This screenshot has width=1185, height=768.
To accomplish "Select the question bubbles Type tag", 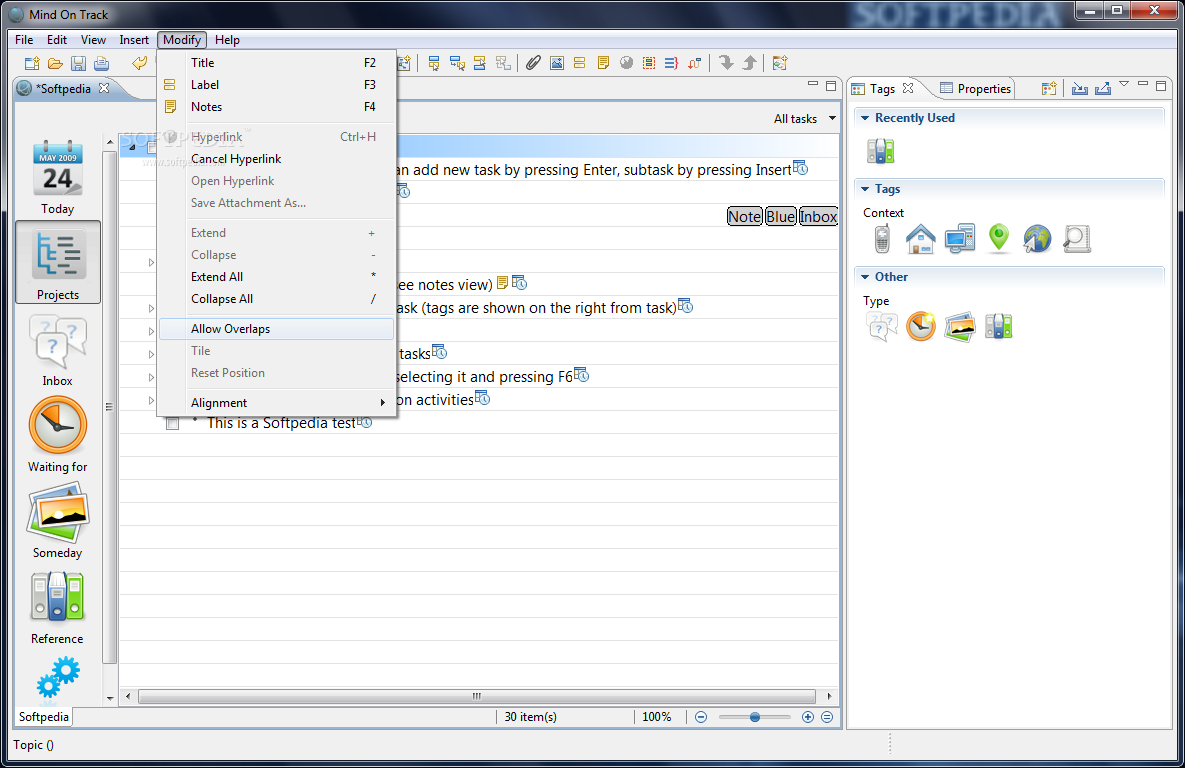I will tap(882, 327).
